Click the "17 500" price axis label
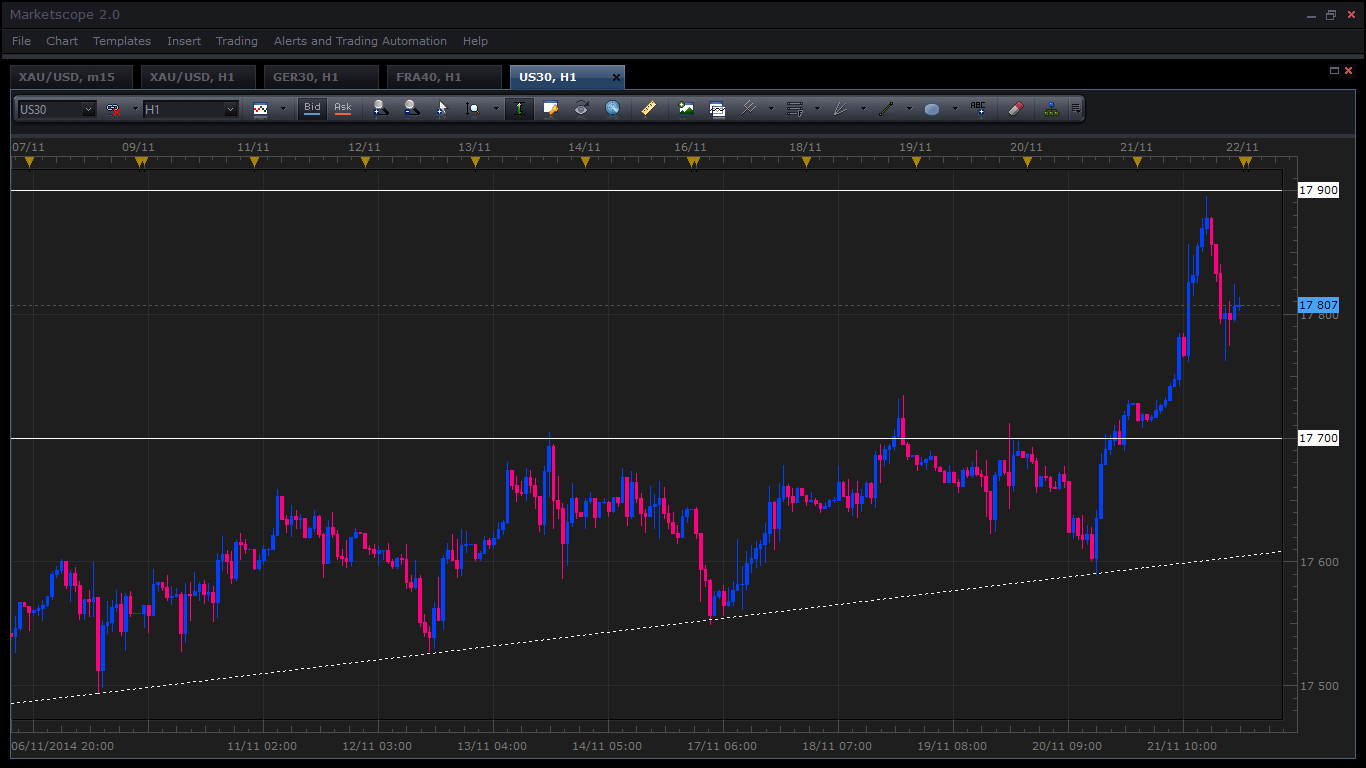This screenshot has width=1366, height=768. pyautogui.click(x=1318, y=686)
